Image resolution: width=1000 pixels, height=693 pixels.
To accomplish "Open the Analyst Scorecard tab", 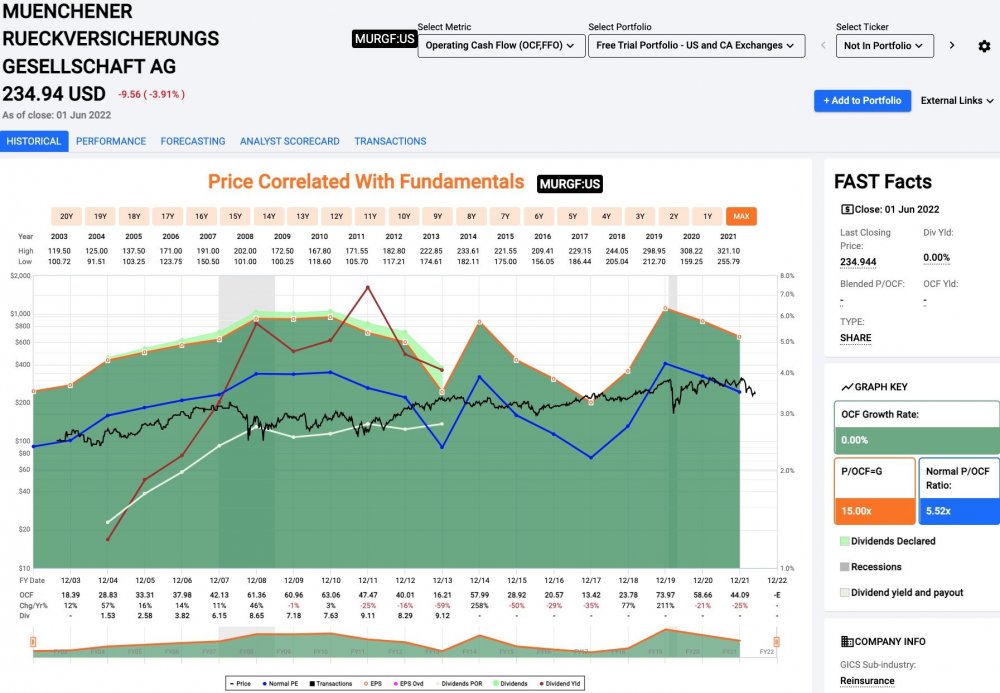I will (290, 141).
